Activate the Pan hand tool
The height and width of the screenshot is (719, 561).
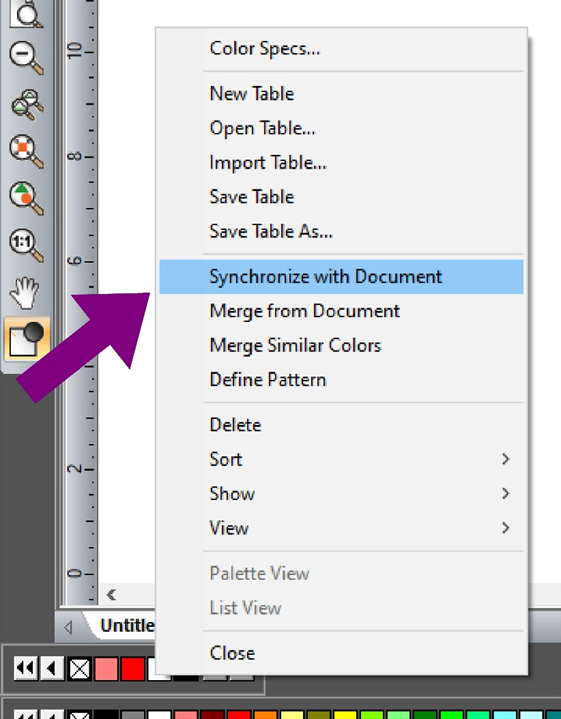click(25, 293)
